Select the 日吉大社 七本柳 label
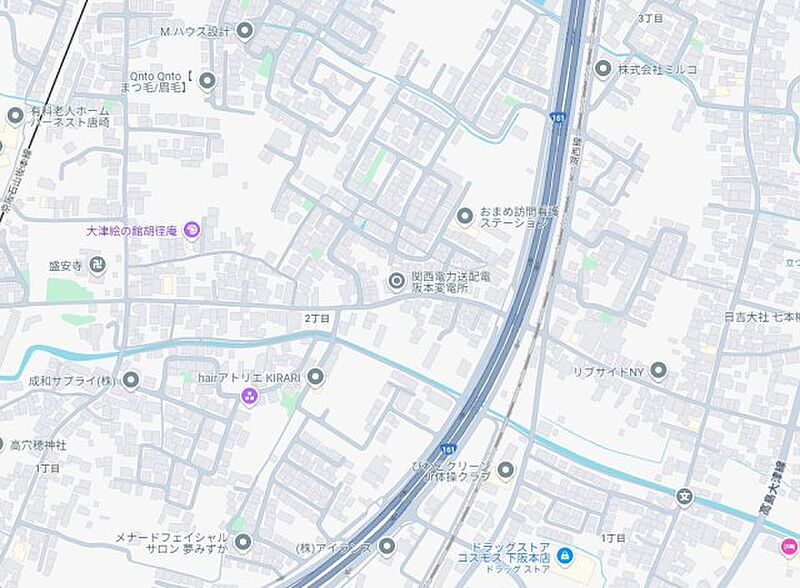 click(x=762, y=317)
